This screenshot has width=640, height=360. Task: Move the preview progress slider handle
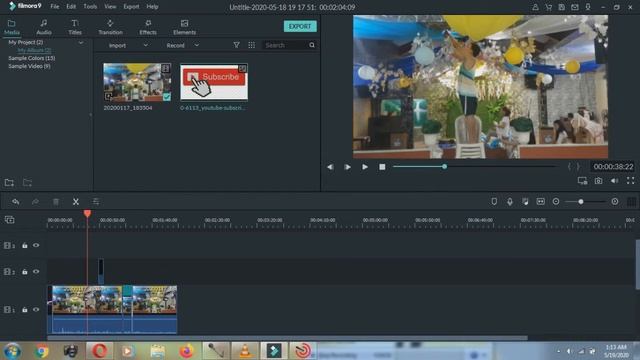point(444,167)
